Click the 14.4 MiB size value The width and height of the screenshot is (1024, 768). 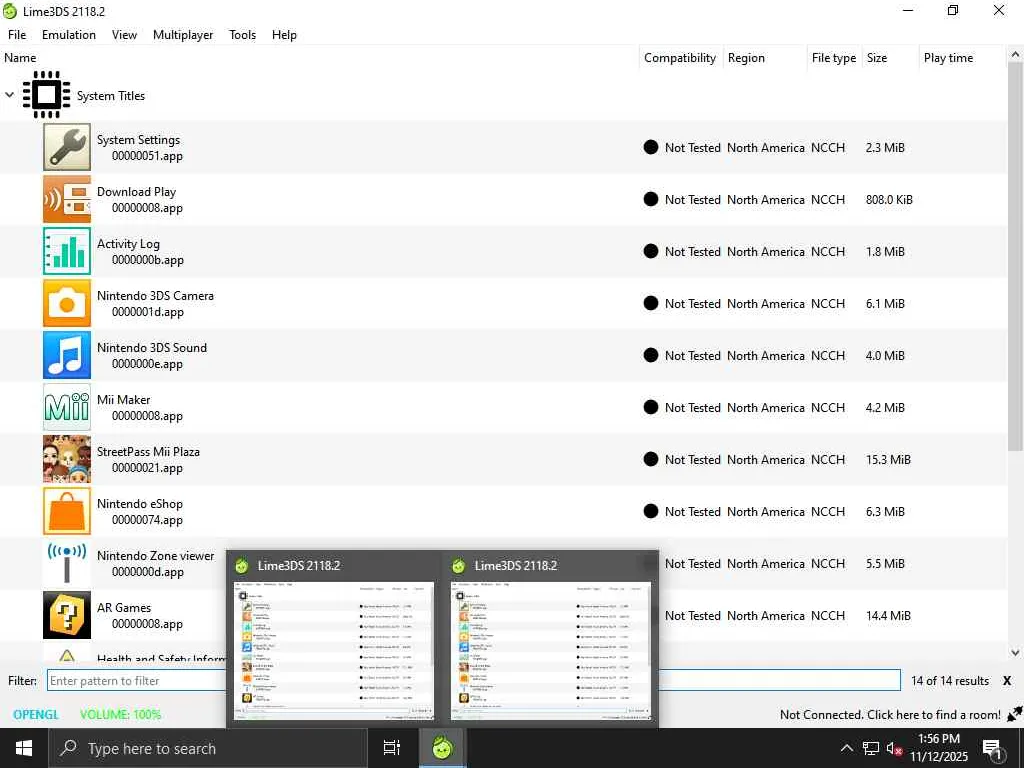point(888,615)
